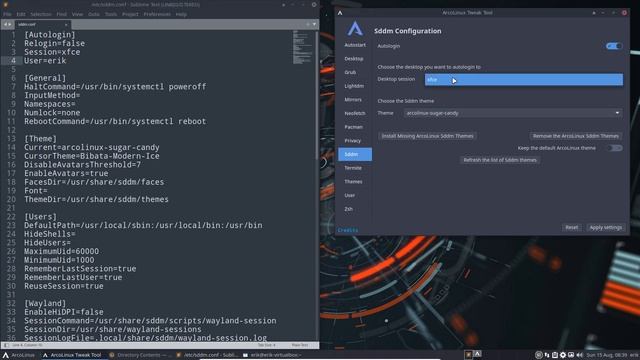
Task: Open the Help menu in Sublime
Action: [181, 14]
